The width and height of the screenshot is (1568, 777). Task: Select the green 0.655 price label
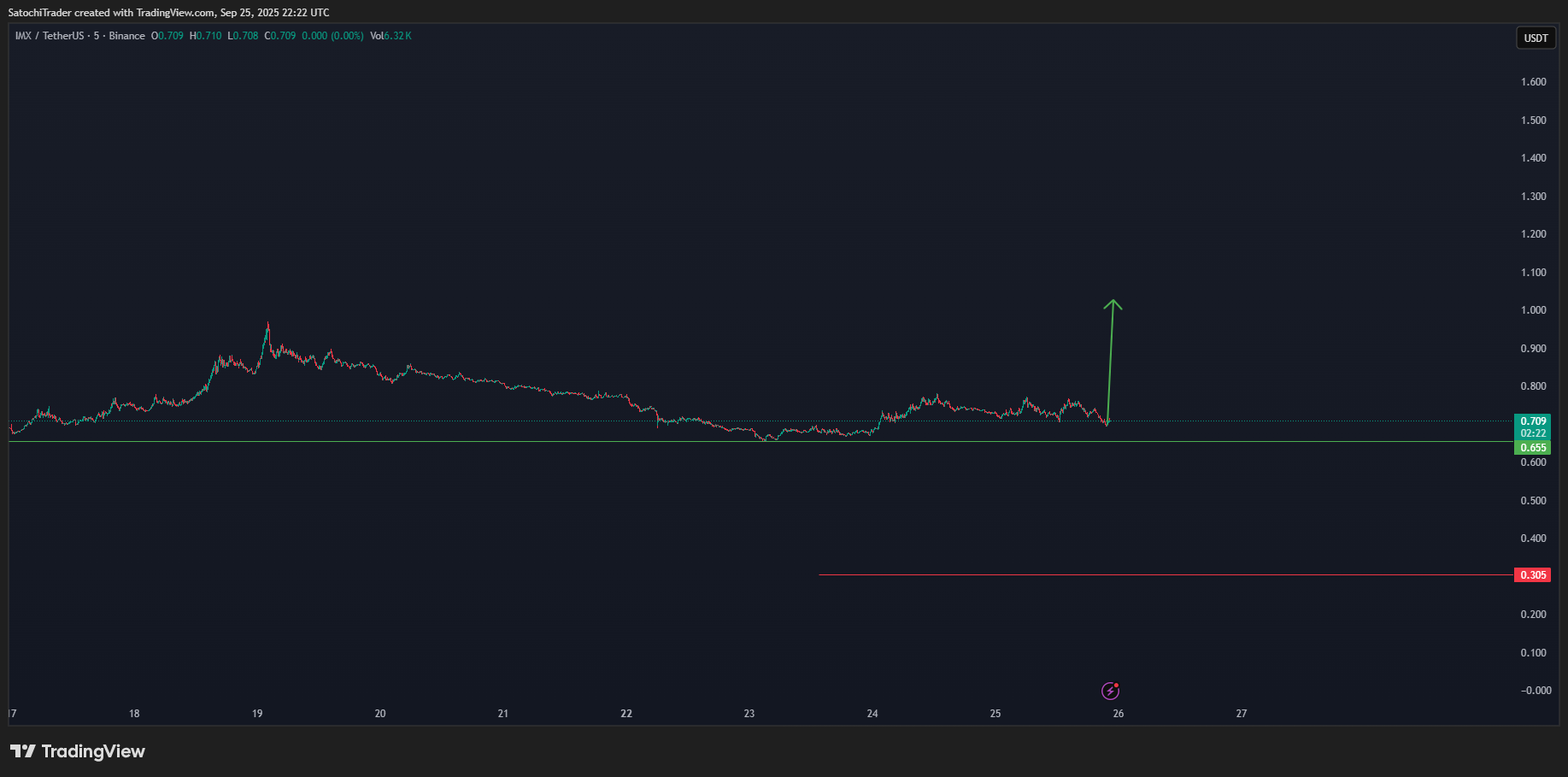click(1533, 448)
